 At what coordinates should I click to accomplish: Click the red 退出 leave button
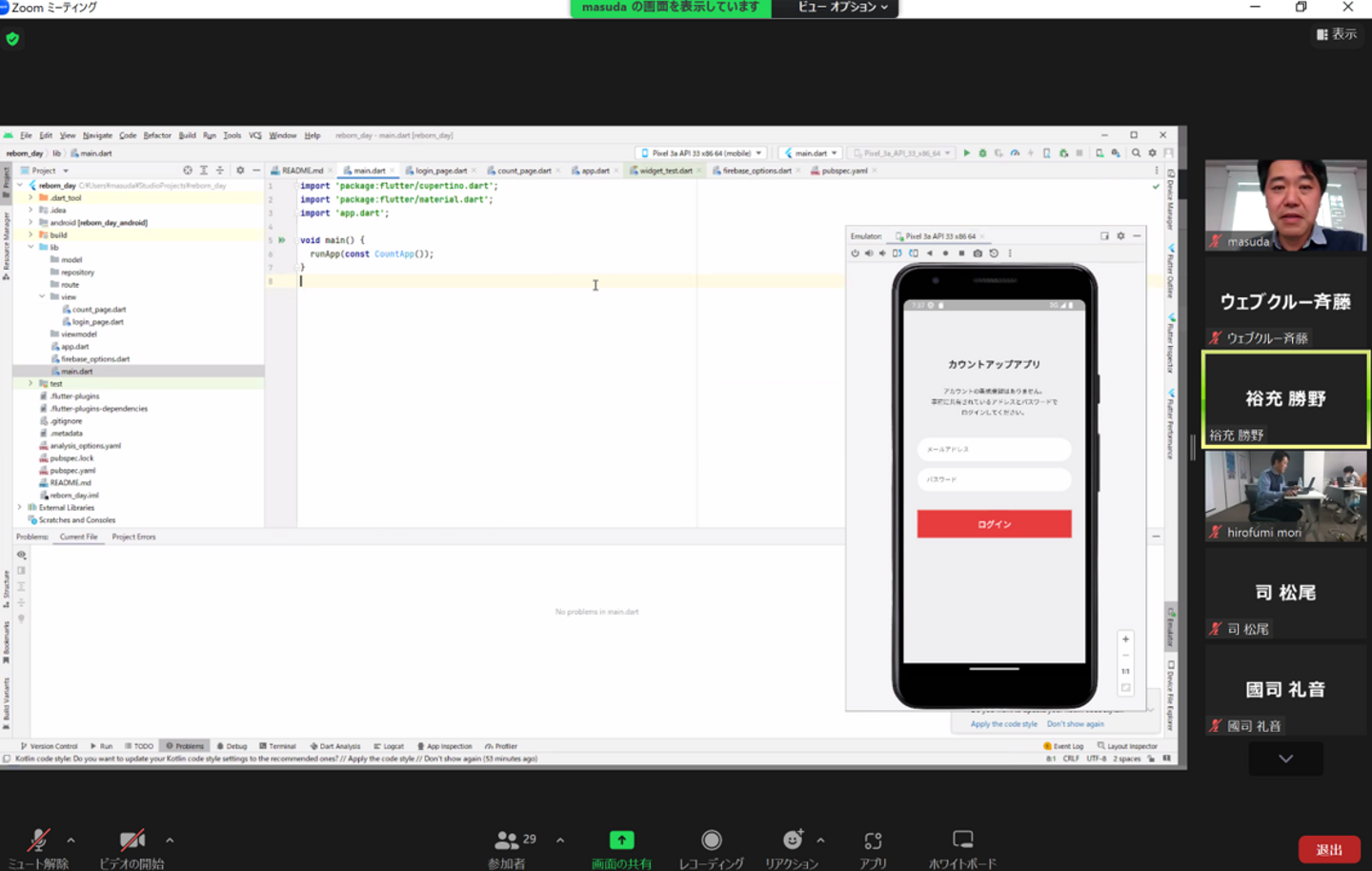point(1328,849)
